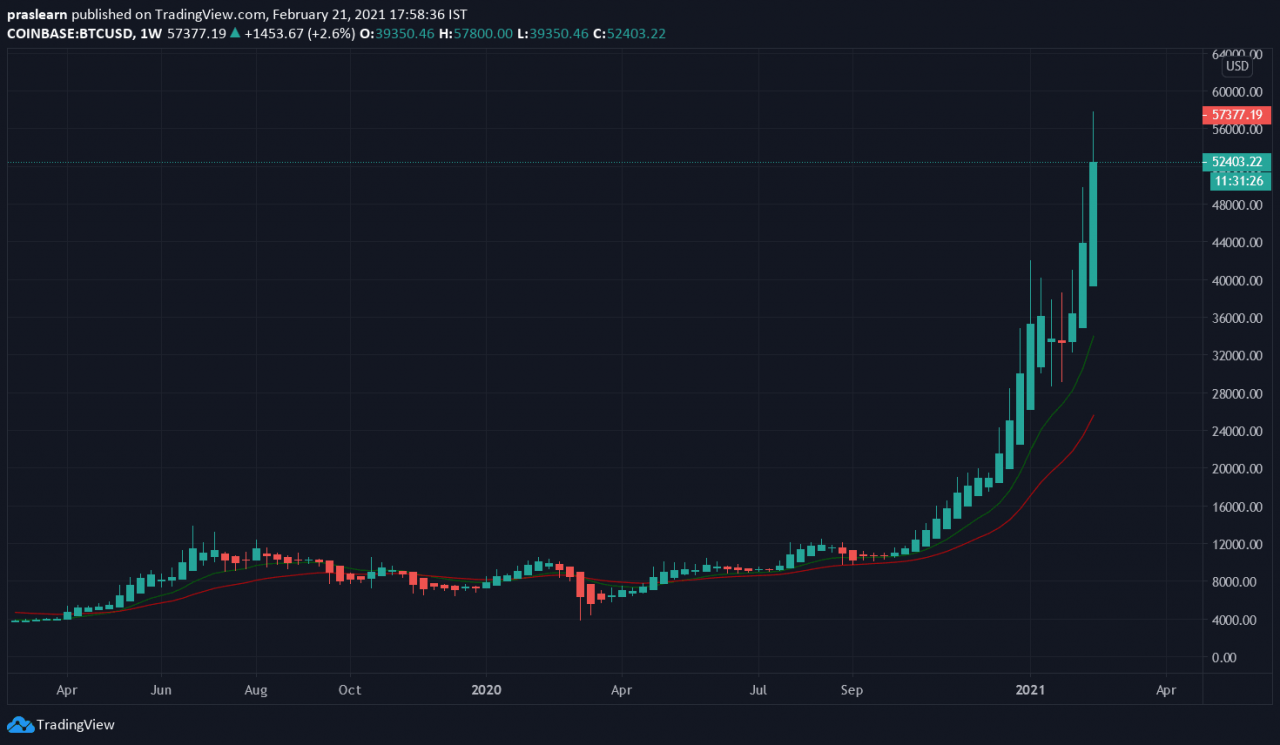Click the Sep label on time axis
The height and width of the screenshot is (745, 1280).
(852, 689)
